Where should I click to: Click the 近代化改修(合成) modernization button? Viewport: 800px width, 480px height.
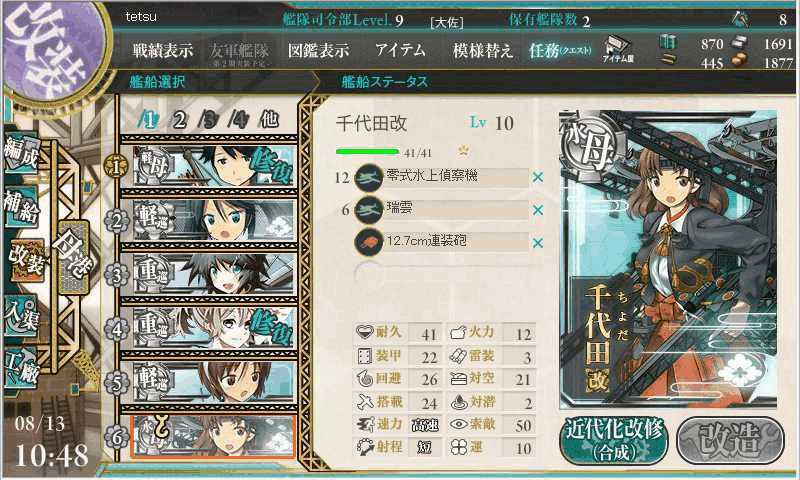click(x=614, y=441)
